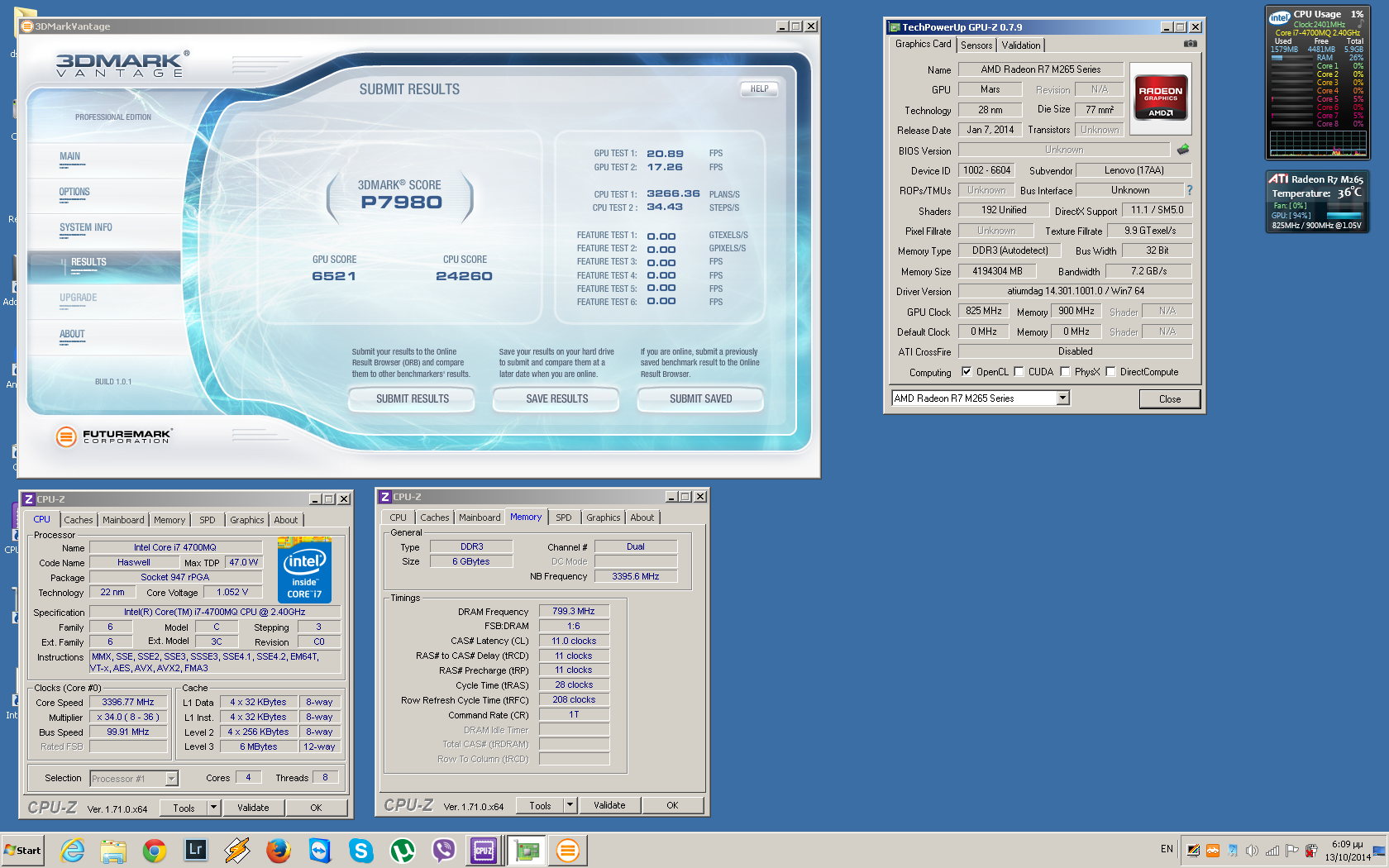Click the BIOS save icon in GPU-Z
The height and width of the screenshot is (868, 1389).
click(x=1183, y=150)
